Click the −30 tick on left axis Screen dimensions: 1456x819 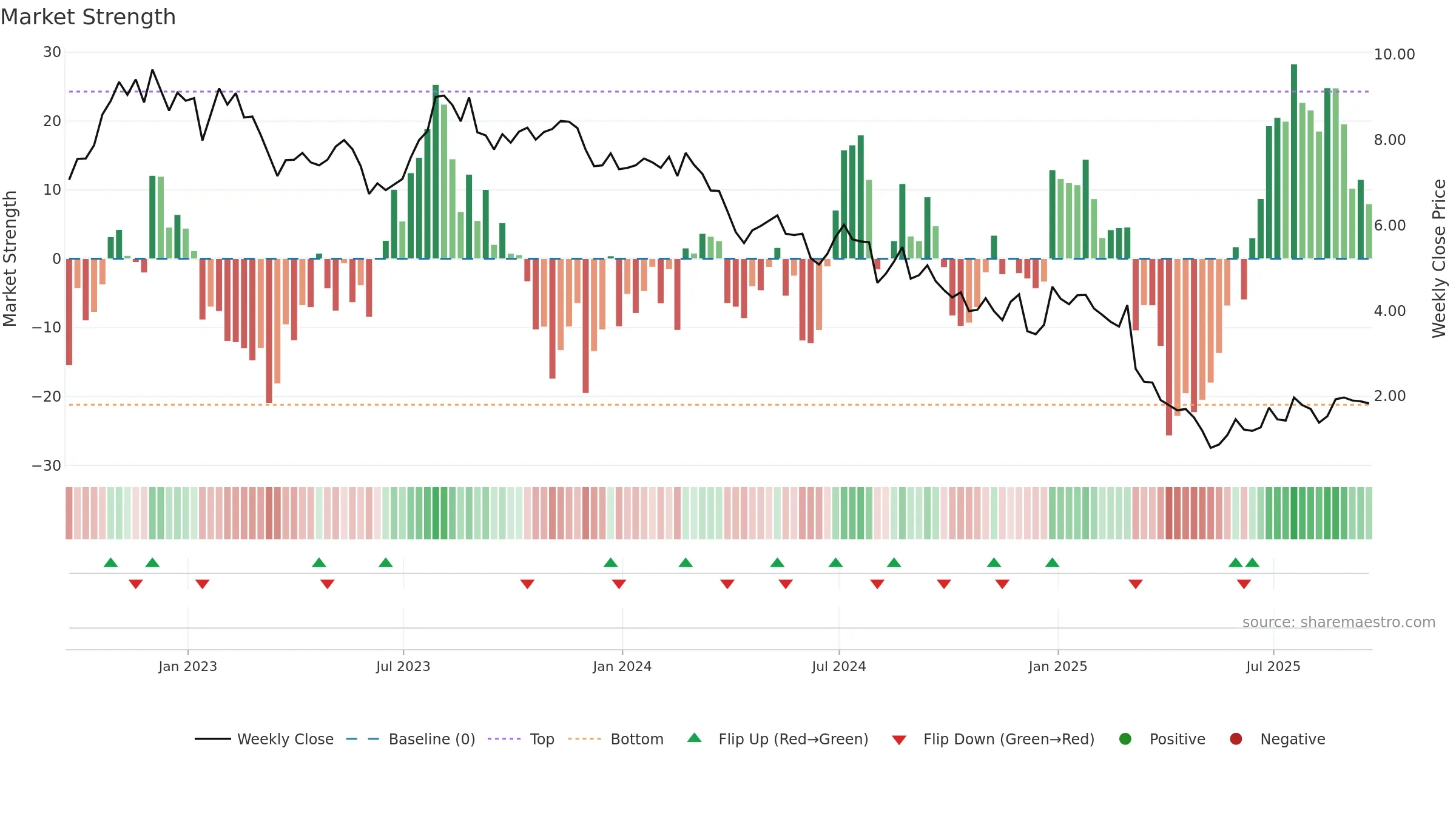click(47, 465)
